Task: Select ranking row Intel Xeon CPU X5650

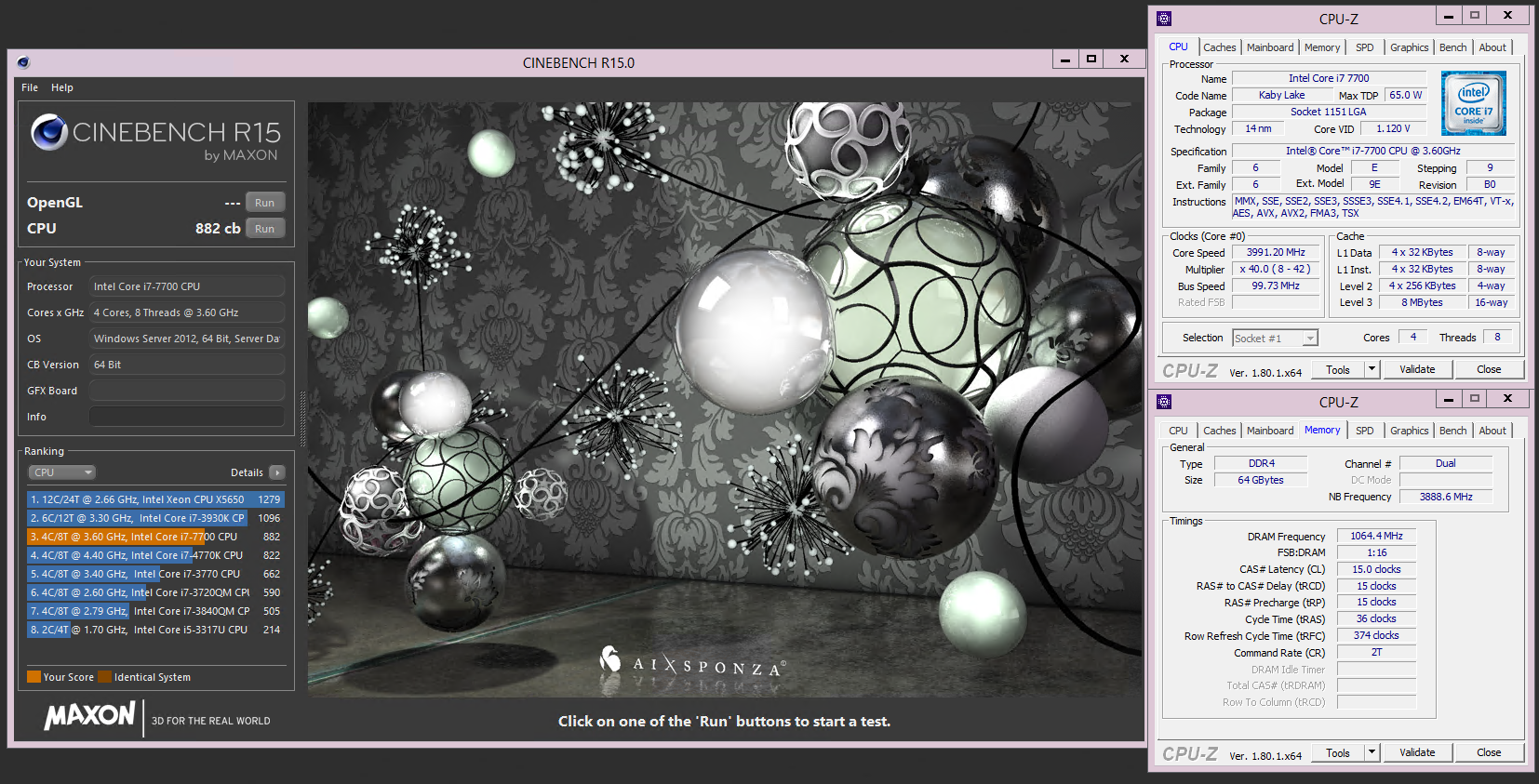Action: 155,499
